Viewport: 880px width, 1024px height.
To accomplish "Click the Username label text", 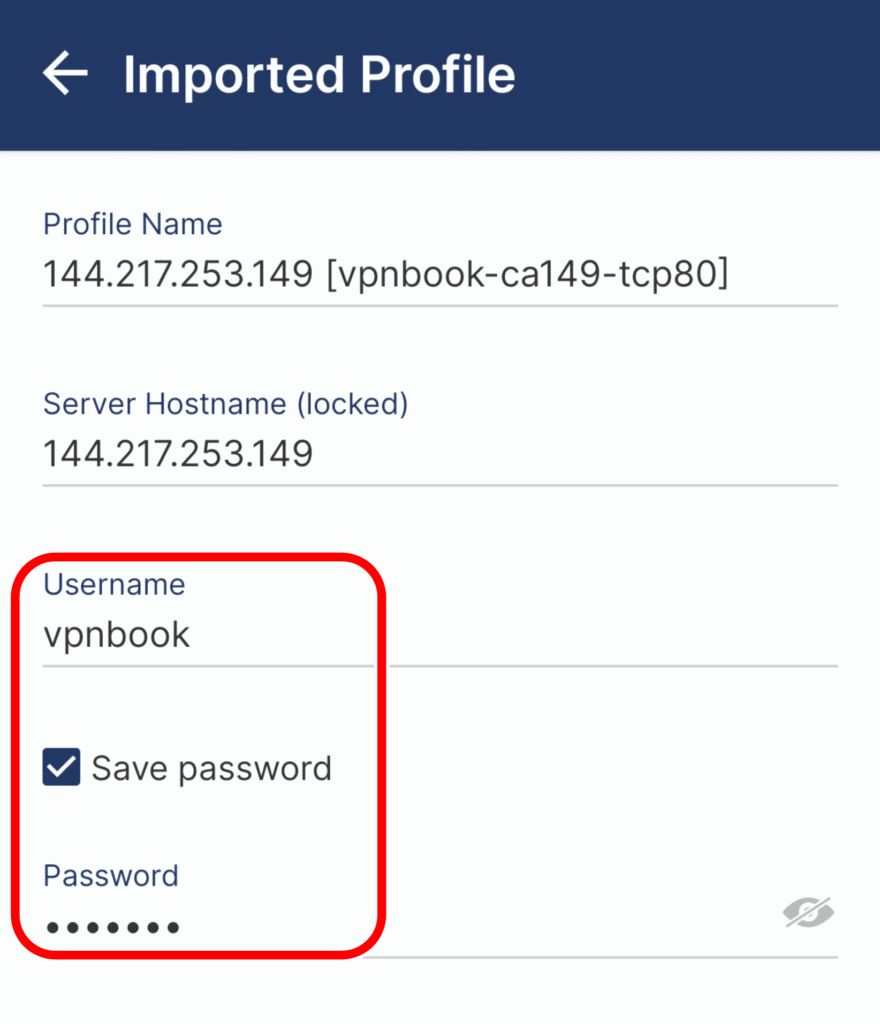I will pyautogui.click(x=113, y=584).
